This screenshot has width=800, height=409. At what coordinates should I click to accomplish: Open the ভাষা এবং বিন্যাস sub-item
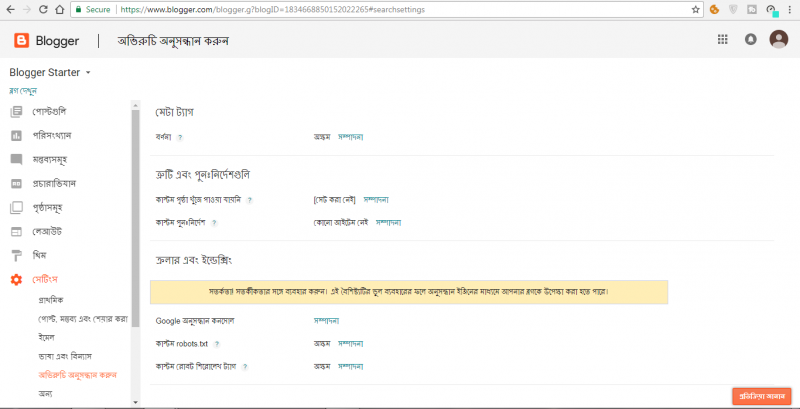[65, 356]
